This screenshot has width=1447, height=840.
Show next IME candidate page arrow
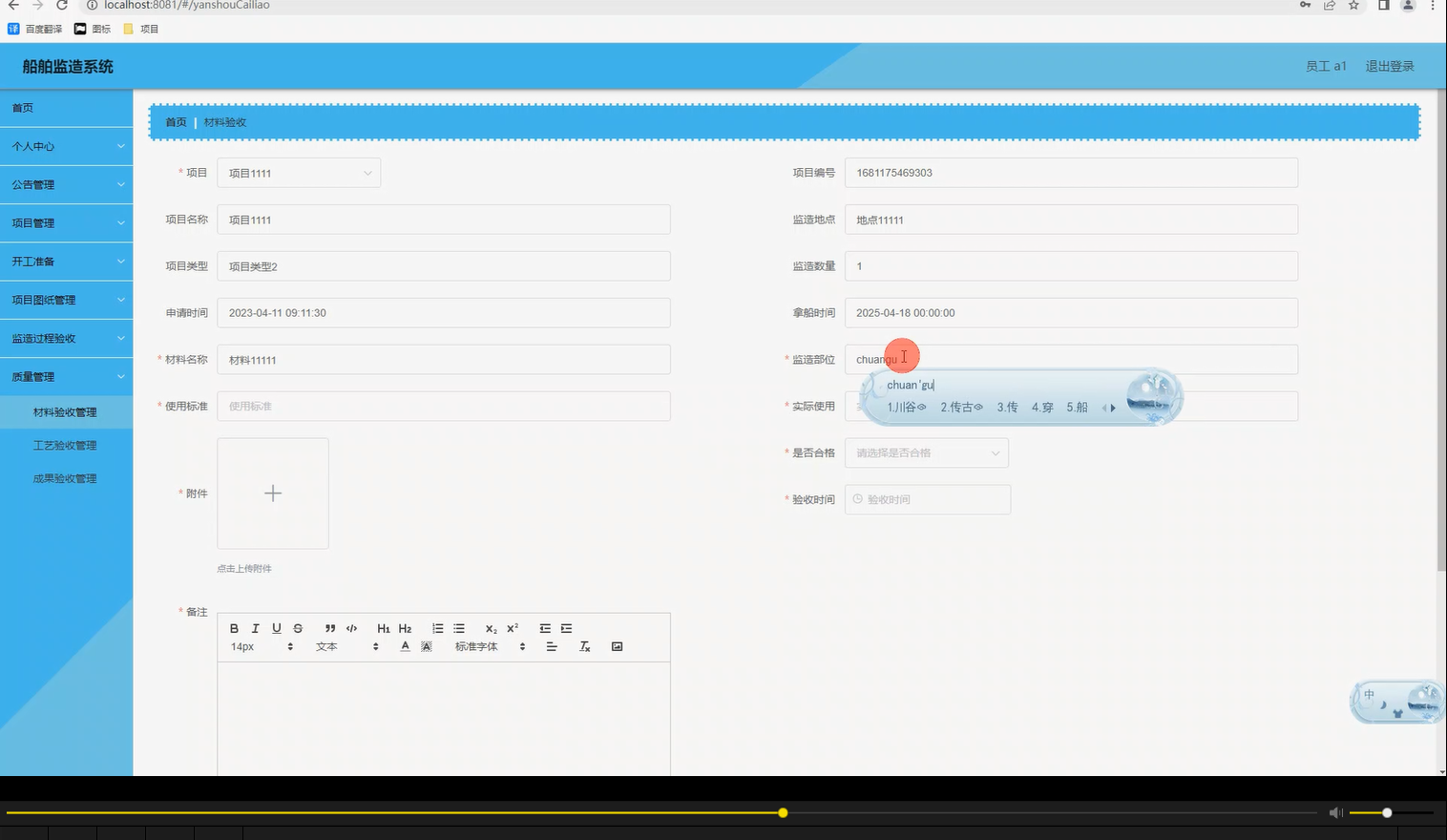pyautogui.click(x=1113, y=408)
